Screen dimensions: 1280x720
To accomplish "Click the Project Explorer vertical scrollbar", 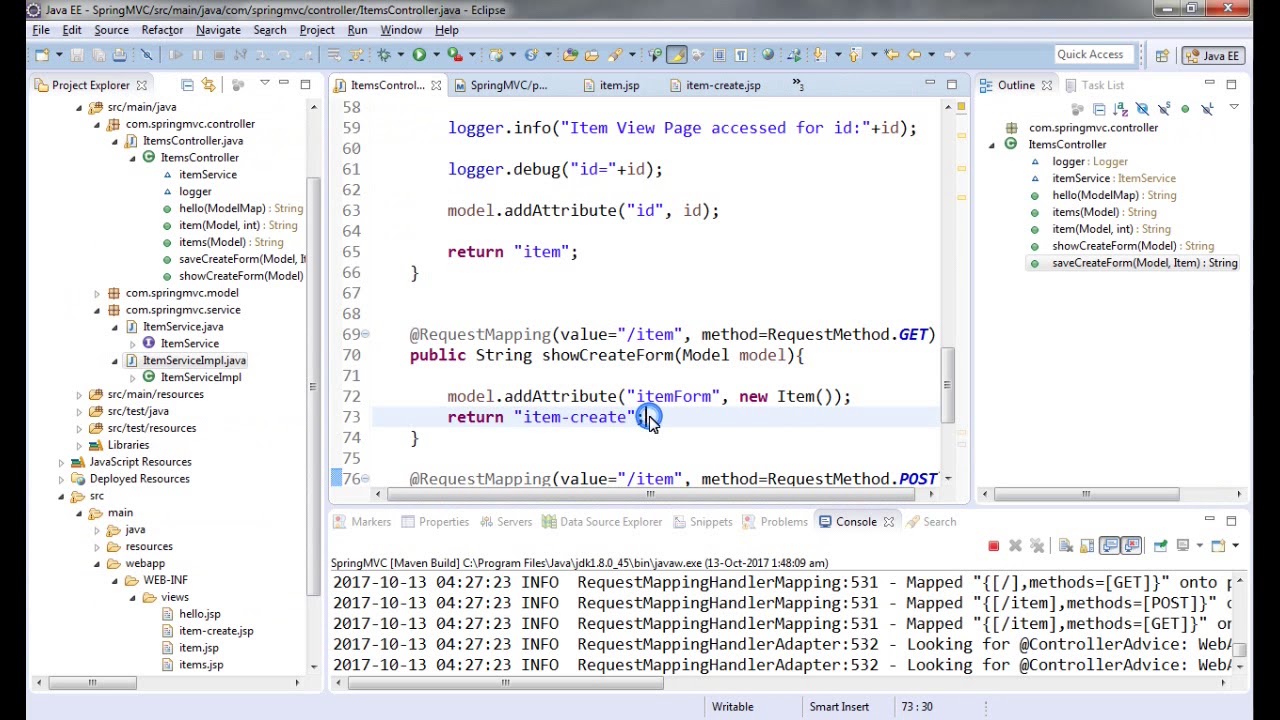I will [x=312, y=386].
